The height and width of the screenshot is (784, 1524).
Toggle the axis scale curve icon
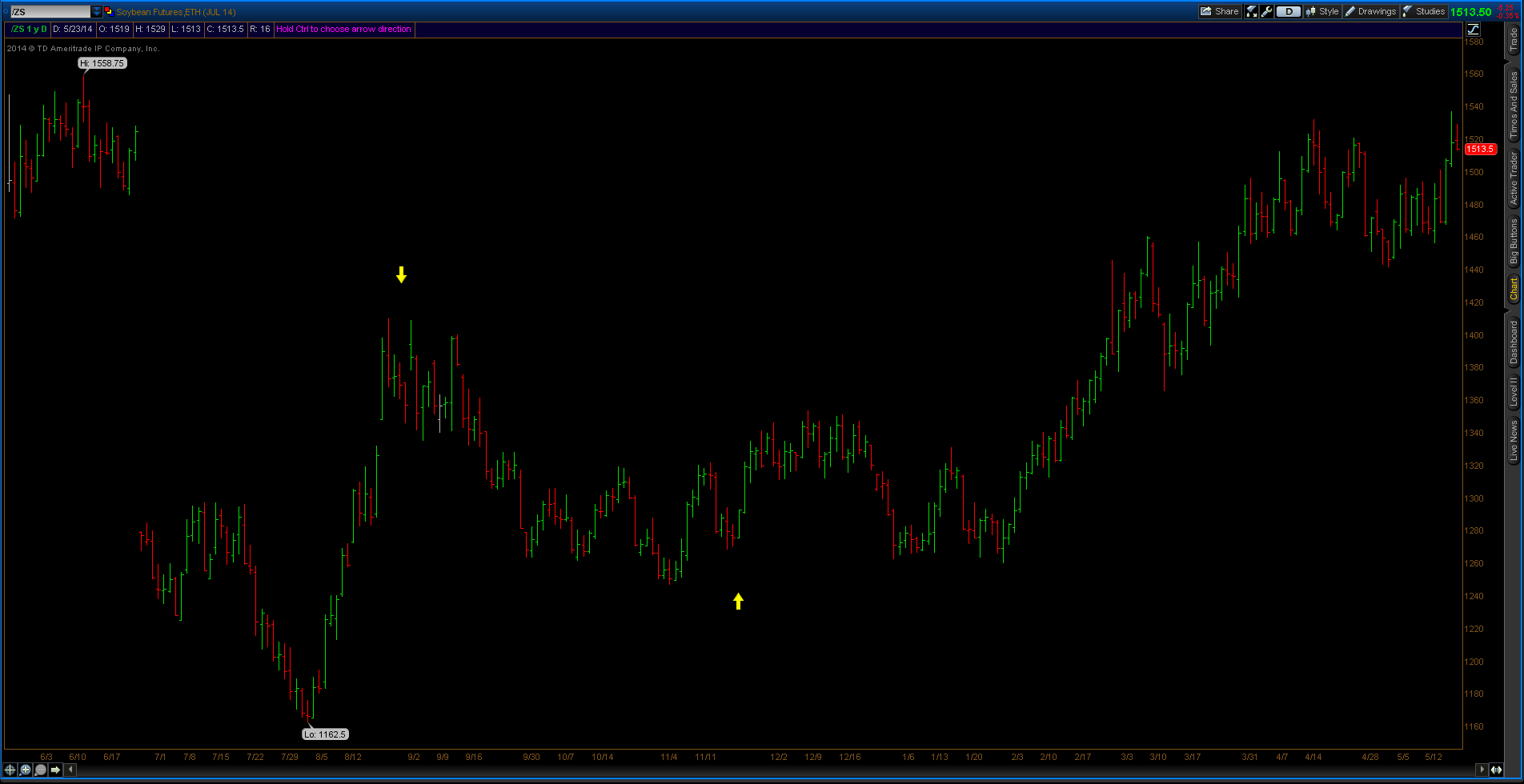1473,29
